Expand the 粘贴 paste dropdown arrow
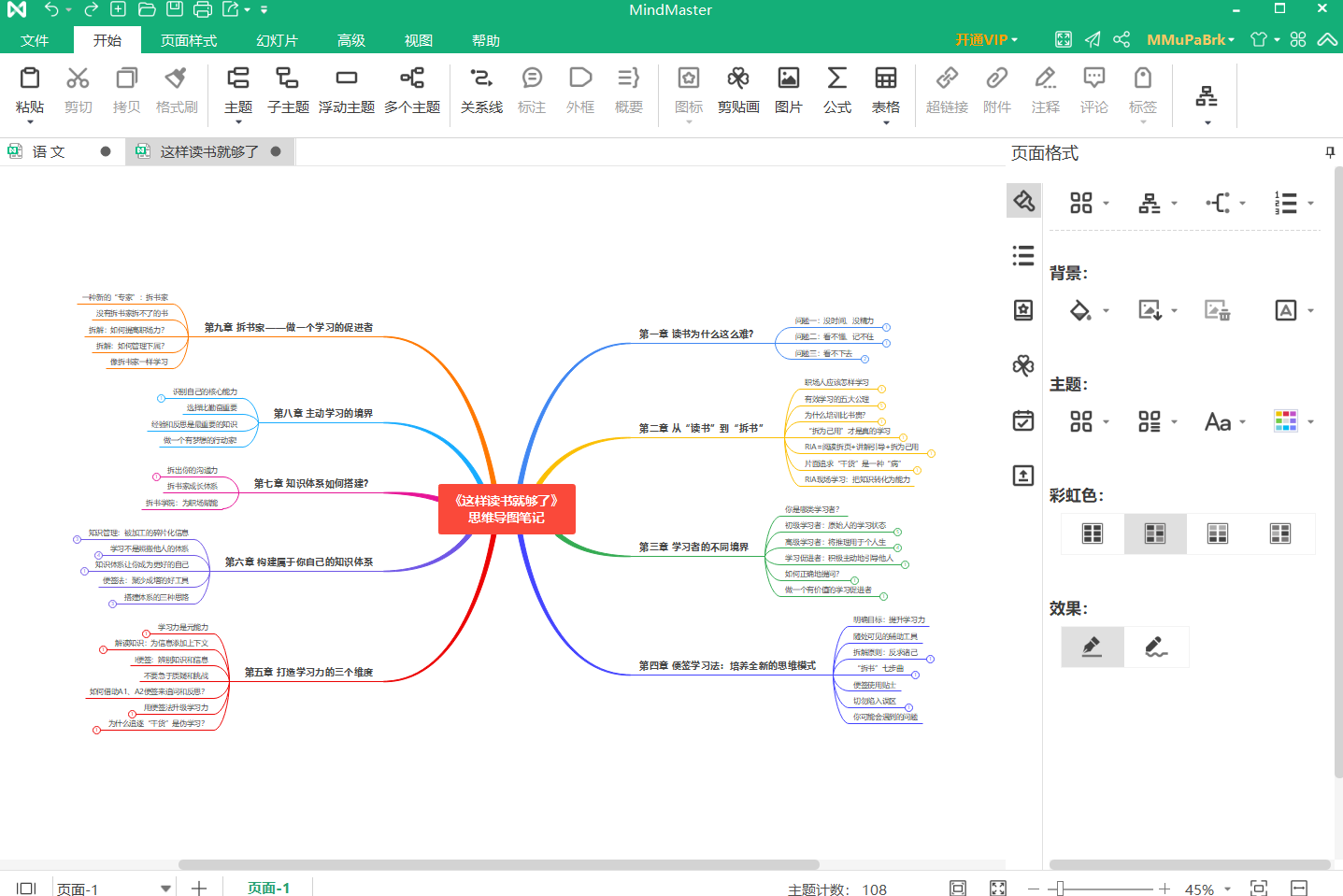 (x=30, y=122)
